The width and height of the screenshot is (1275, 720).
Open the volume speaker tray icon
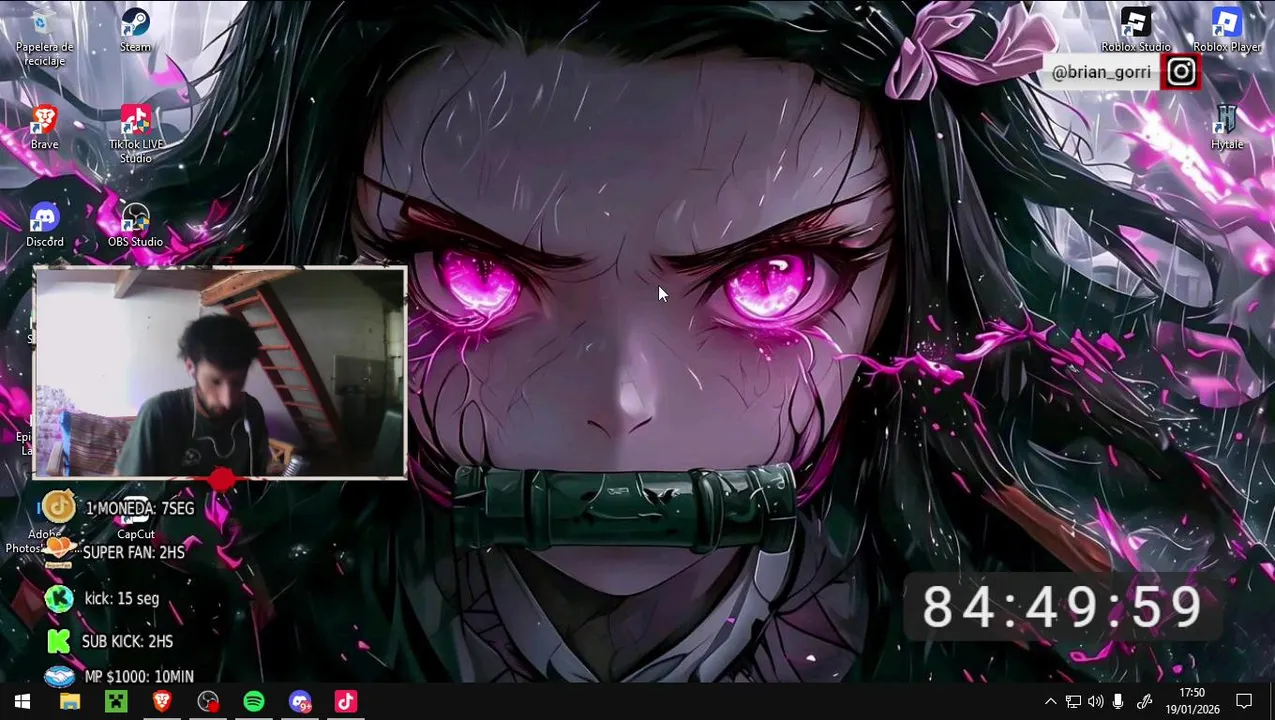pos(1096,702)
